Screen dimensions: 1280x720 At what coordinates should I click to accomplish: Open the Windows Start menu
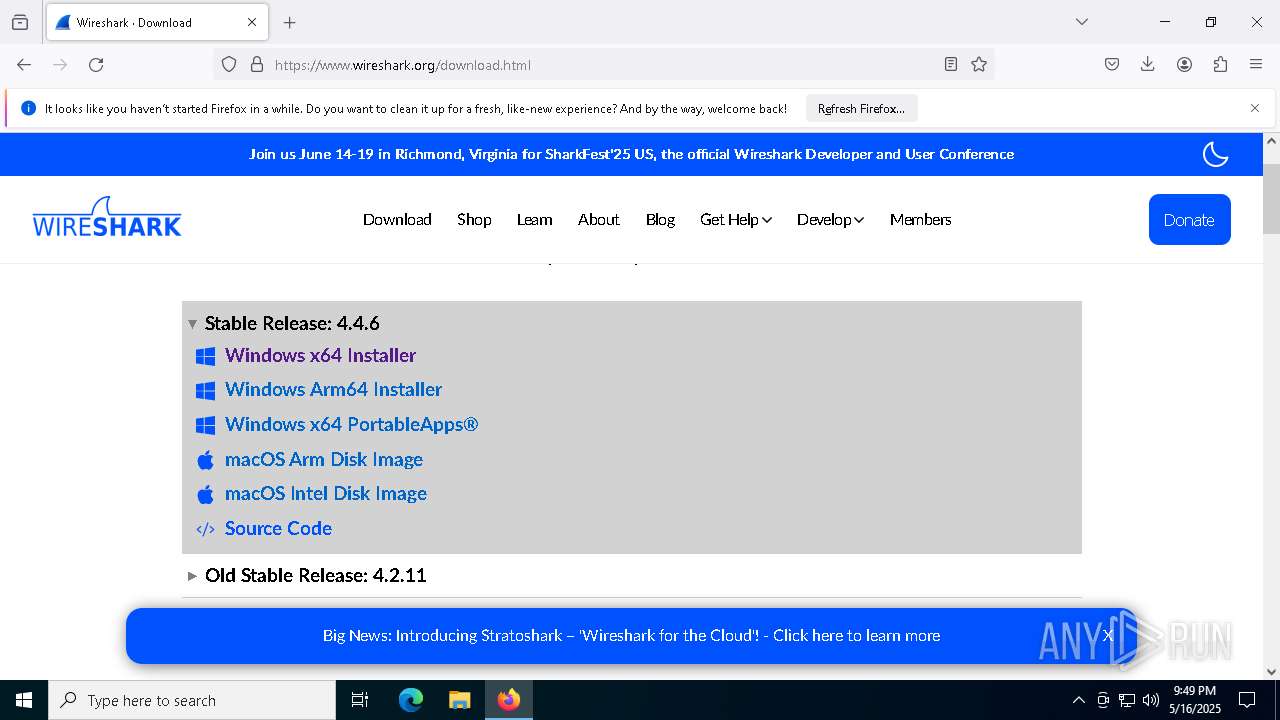click(x=24, y=700)
